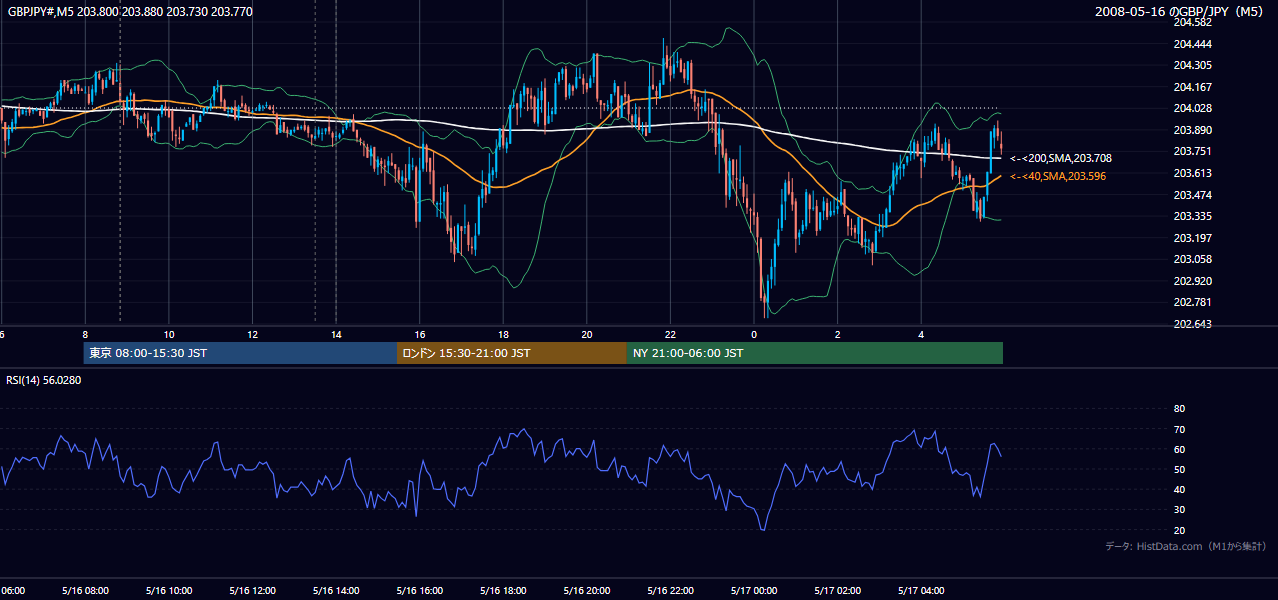
Task: Click hour tick 22 under the price chart
Action: (x=670, y=334)
